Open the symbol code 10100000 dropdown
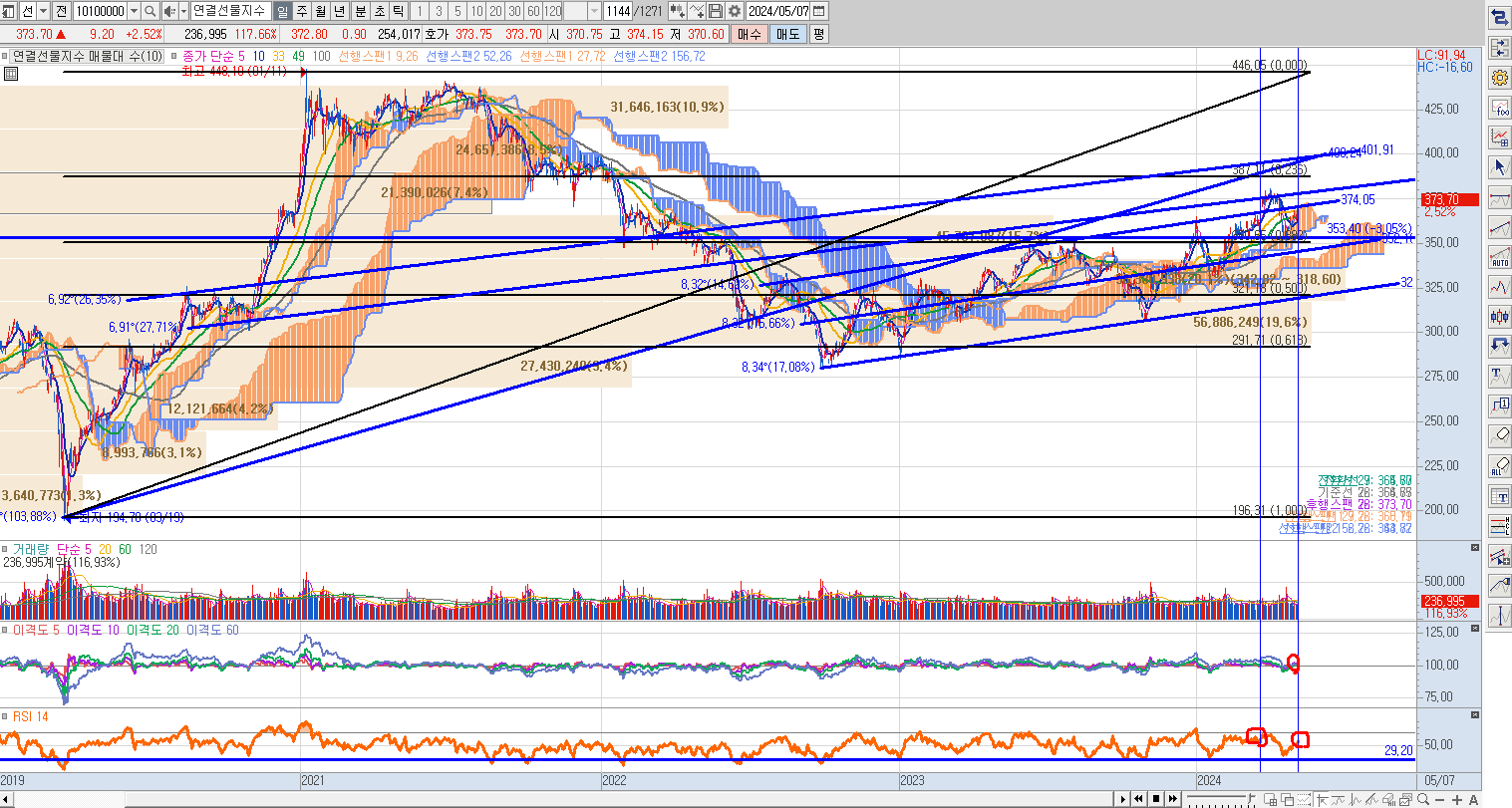This screenshot has height=808, width=1512. [x=134, y=11]
